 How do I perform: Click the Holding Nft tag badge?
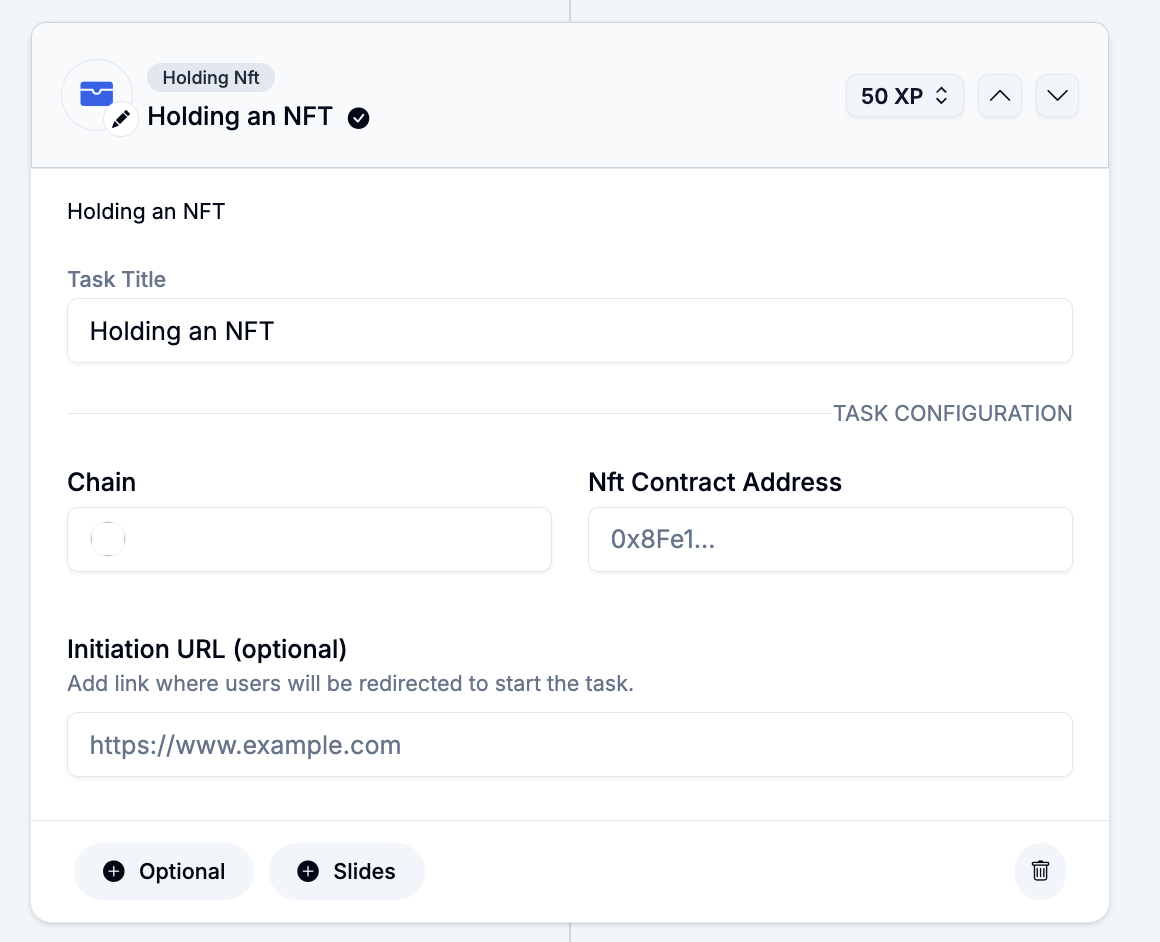pos(211,77)
